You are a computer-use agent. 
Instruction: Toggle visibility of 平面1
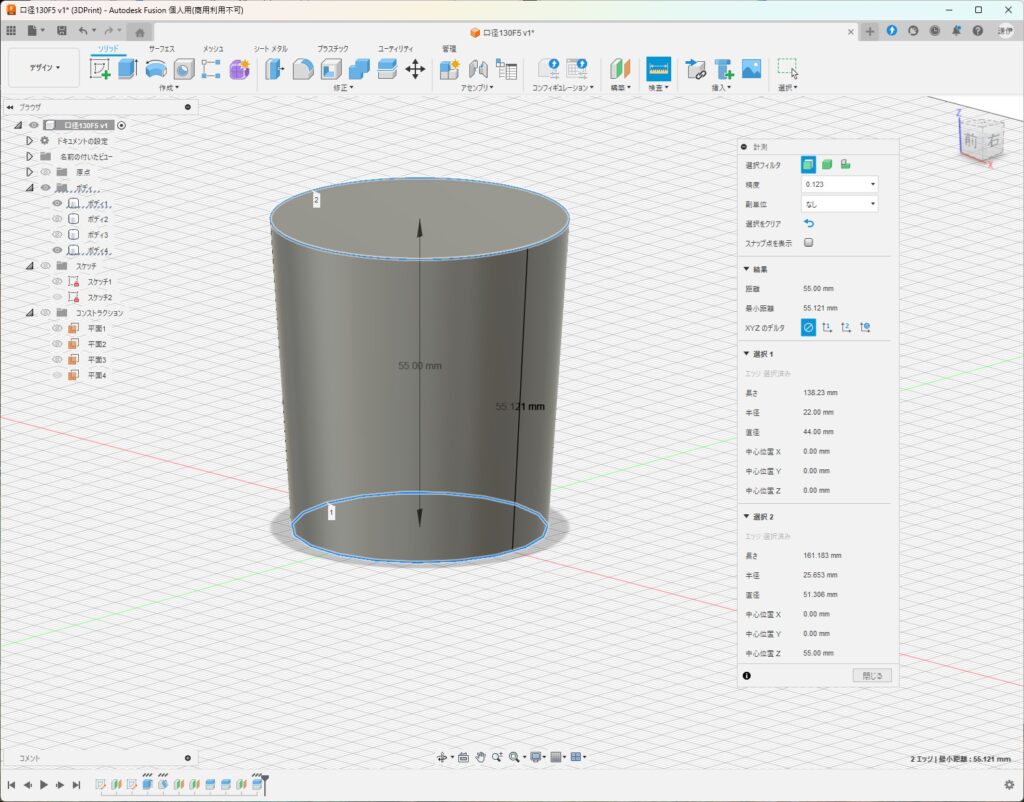tap(57, 329)
